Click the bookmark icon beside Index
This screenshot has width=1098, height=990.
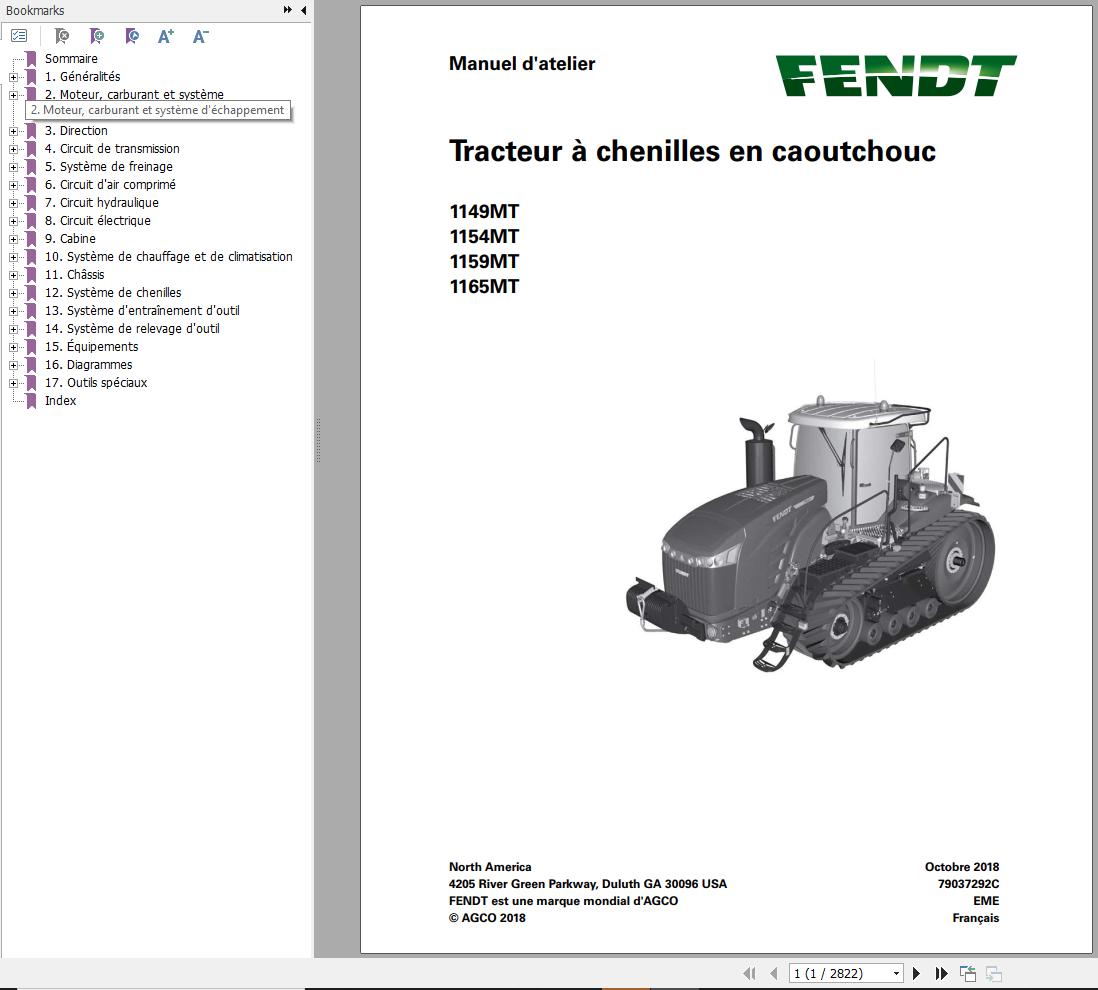[31, 401]
